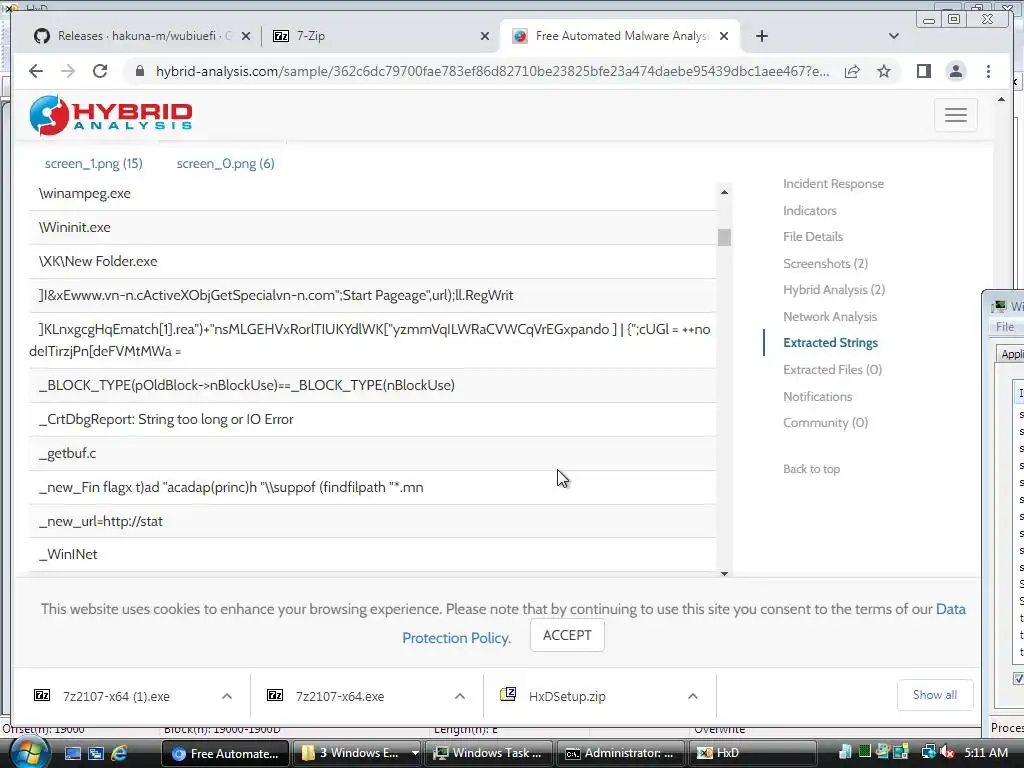Click the lock icon in the address bar
The width and height of the screenshot is (1024, 768).
click(x=140, y=71)
